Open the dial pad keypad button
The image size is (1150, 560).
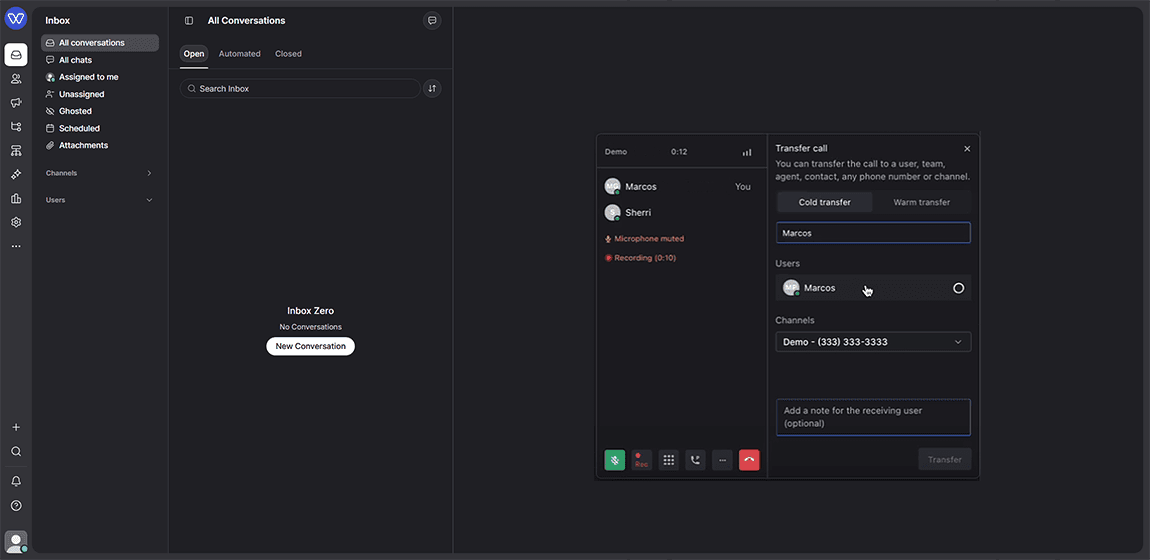tap(668, 460)
